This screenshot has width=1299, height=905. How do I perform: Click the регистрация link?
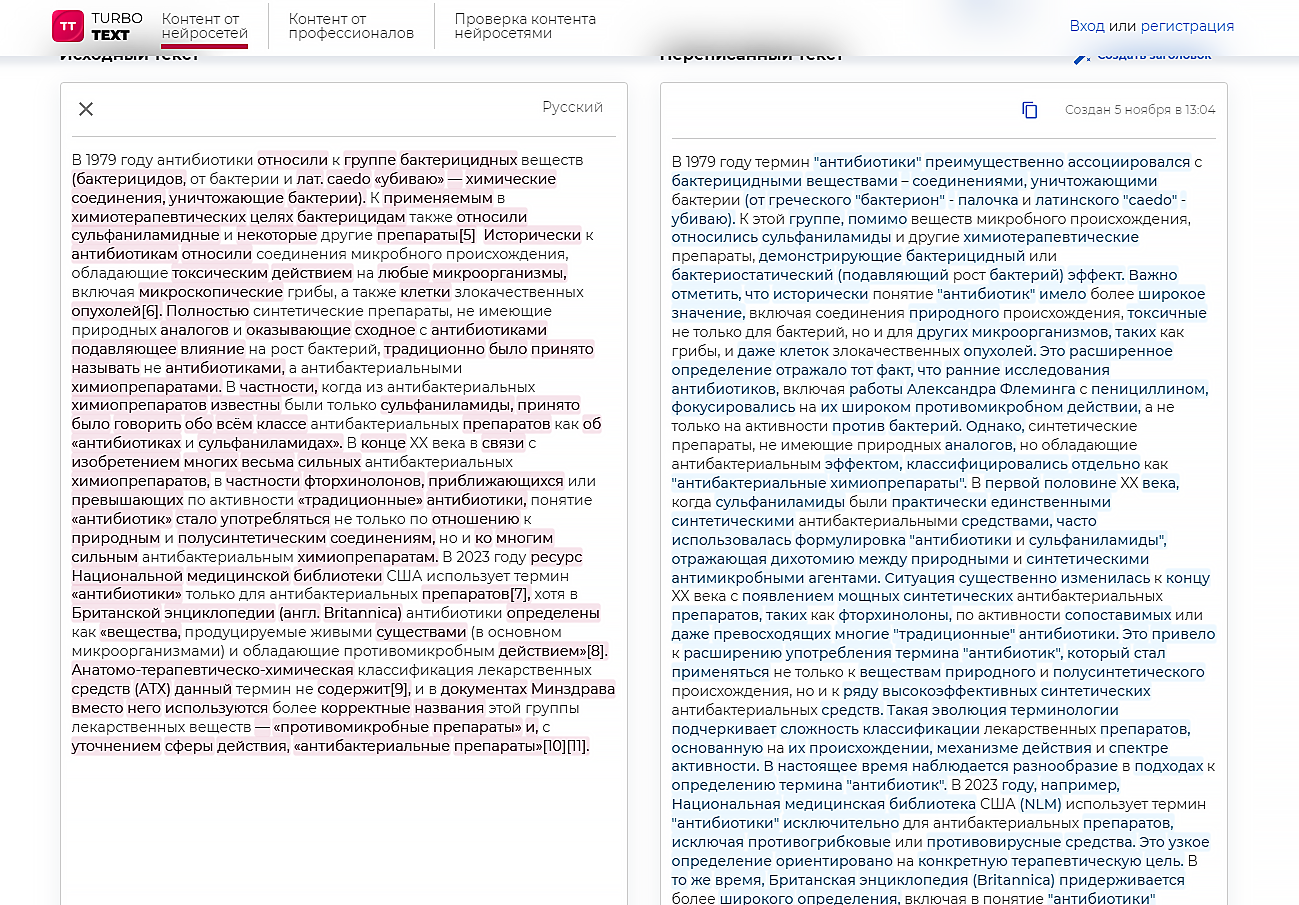1187,26
